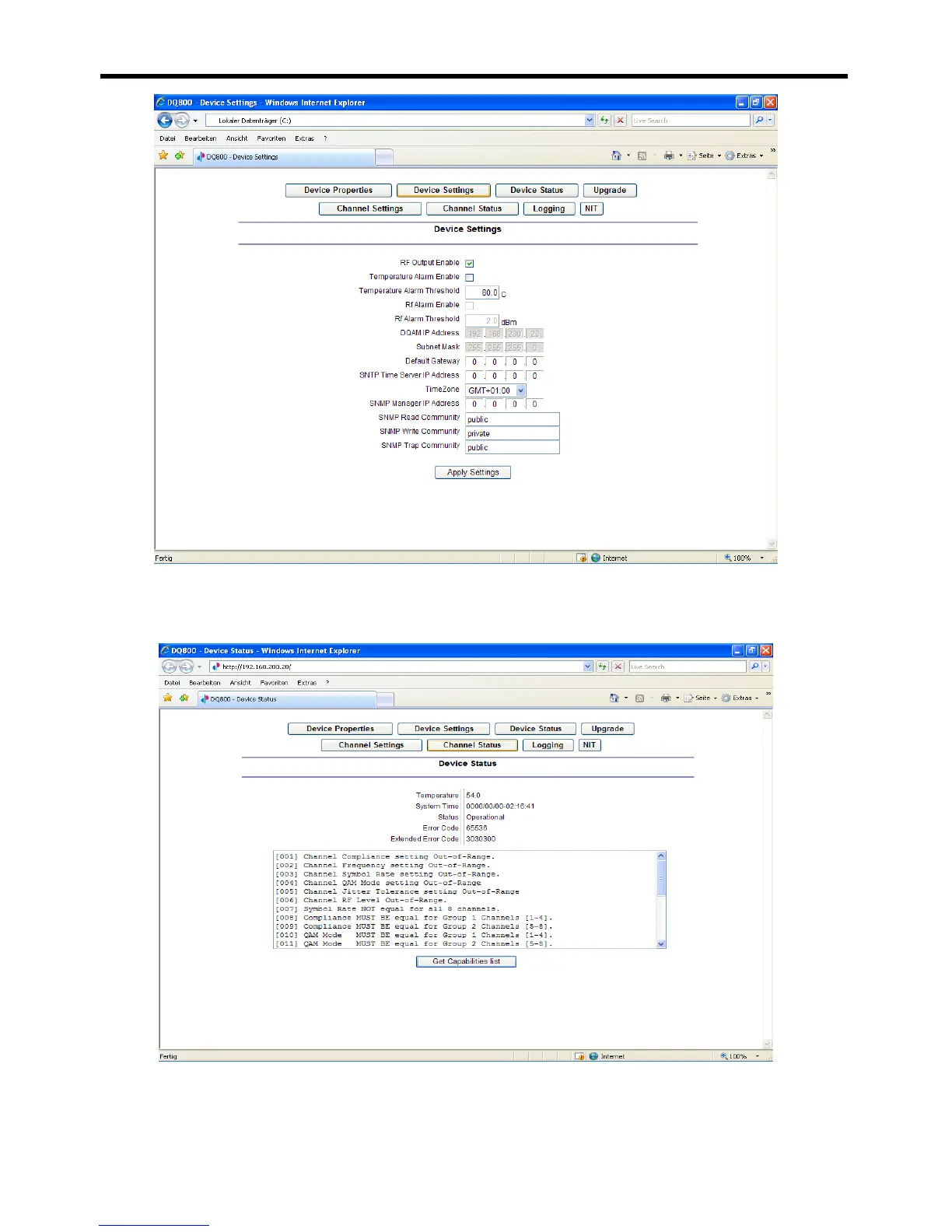Open the TimeZone GMT+01:00 dropdown

(x=495, y=390)
